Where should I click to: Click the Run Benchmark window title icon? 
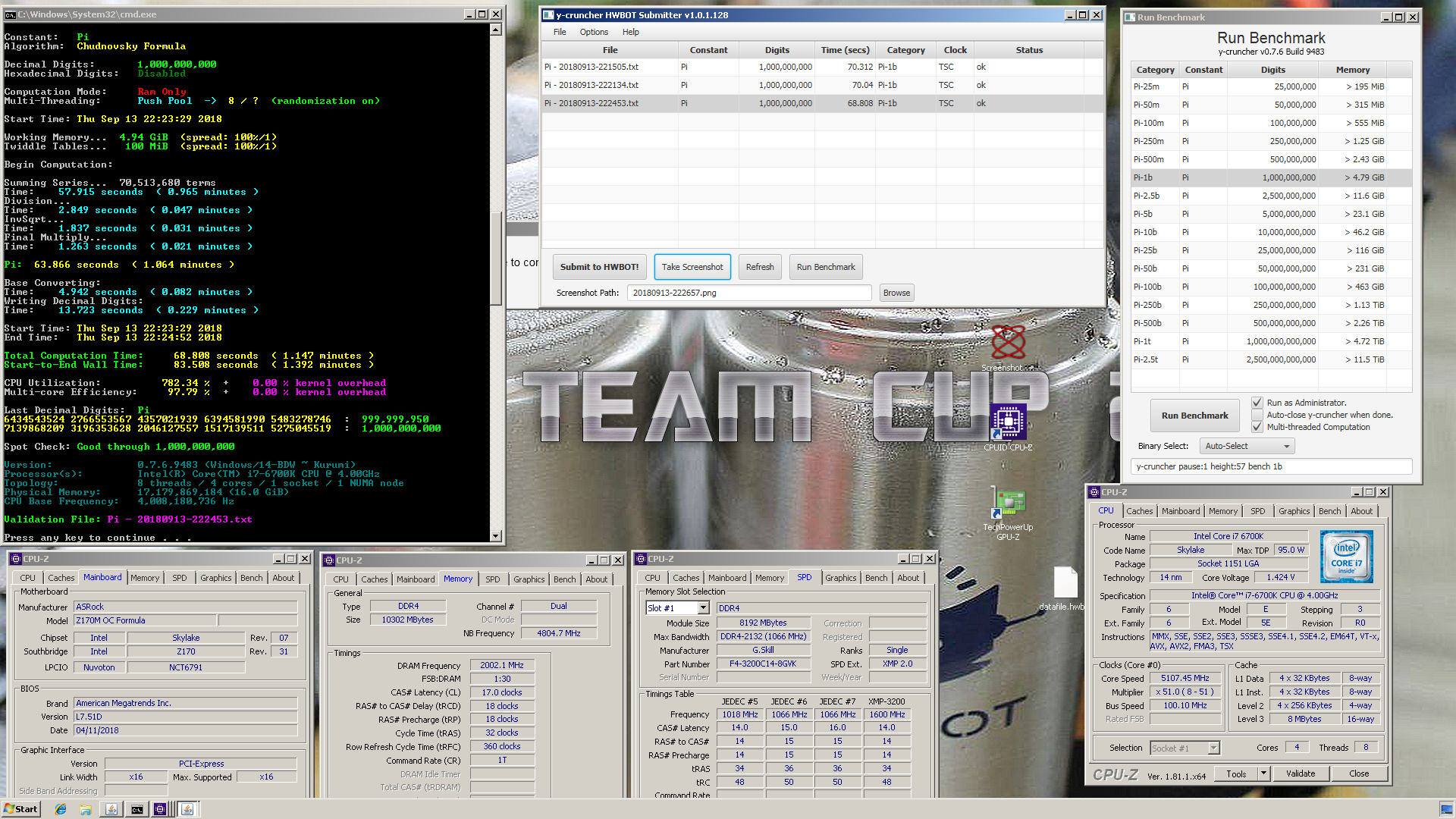pos(1130,17)
